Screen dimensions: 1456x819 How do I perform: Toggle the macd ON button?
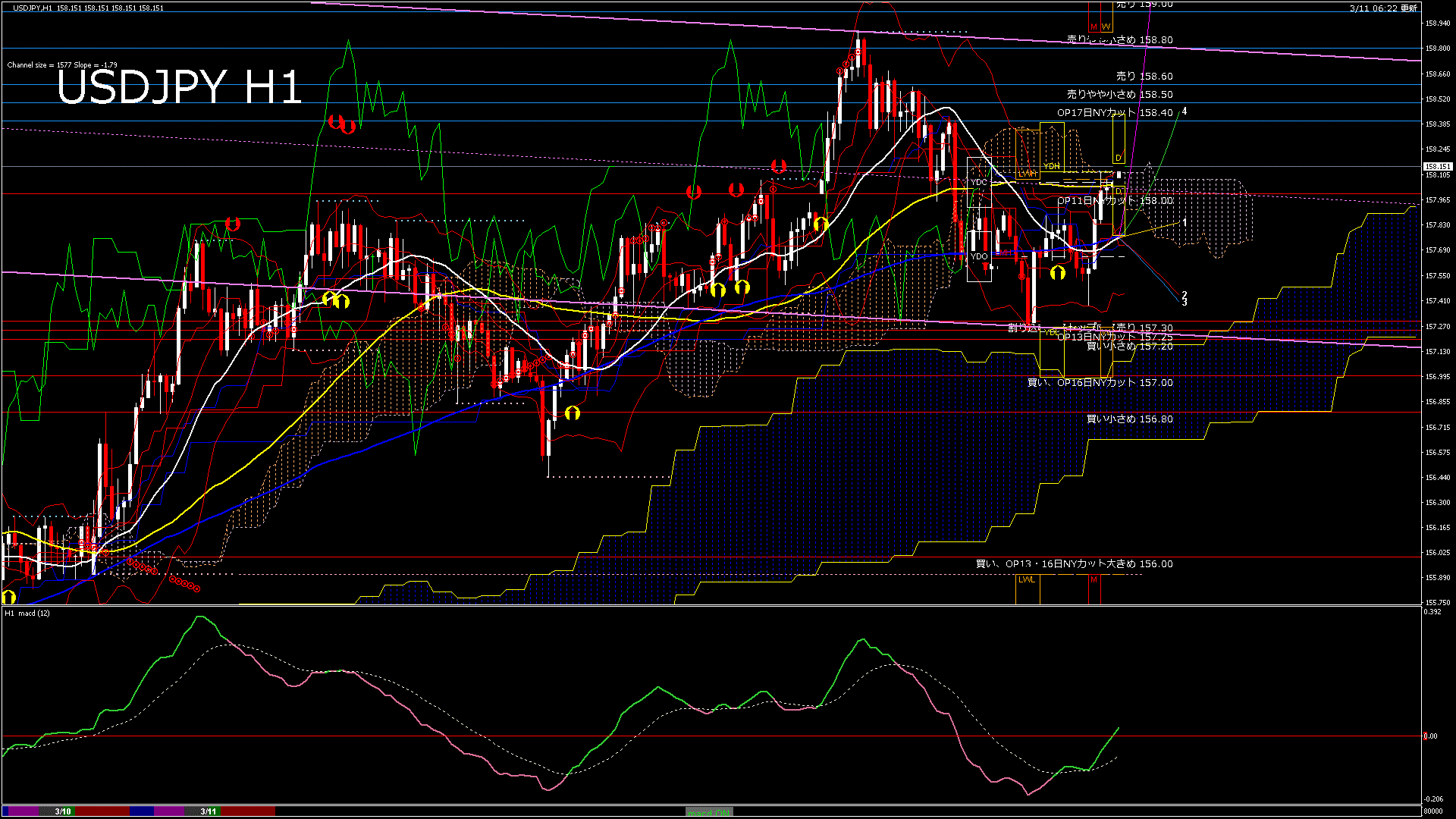pos(709,811)
